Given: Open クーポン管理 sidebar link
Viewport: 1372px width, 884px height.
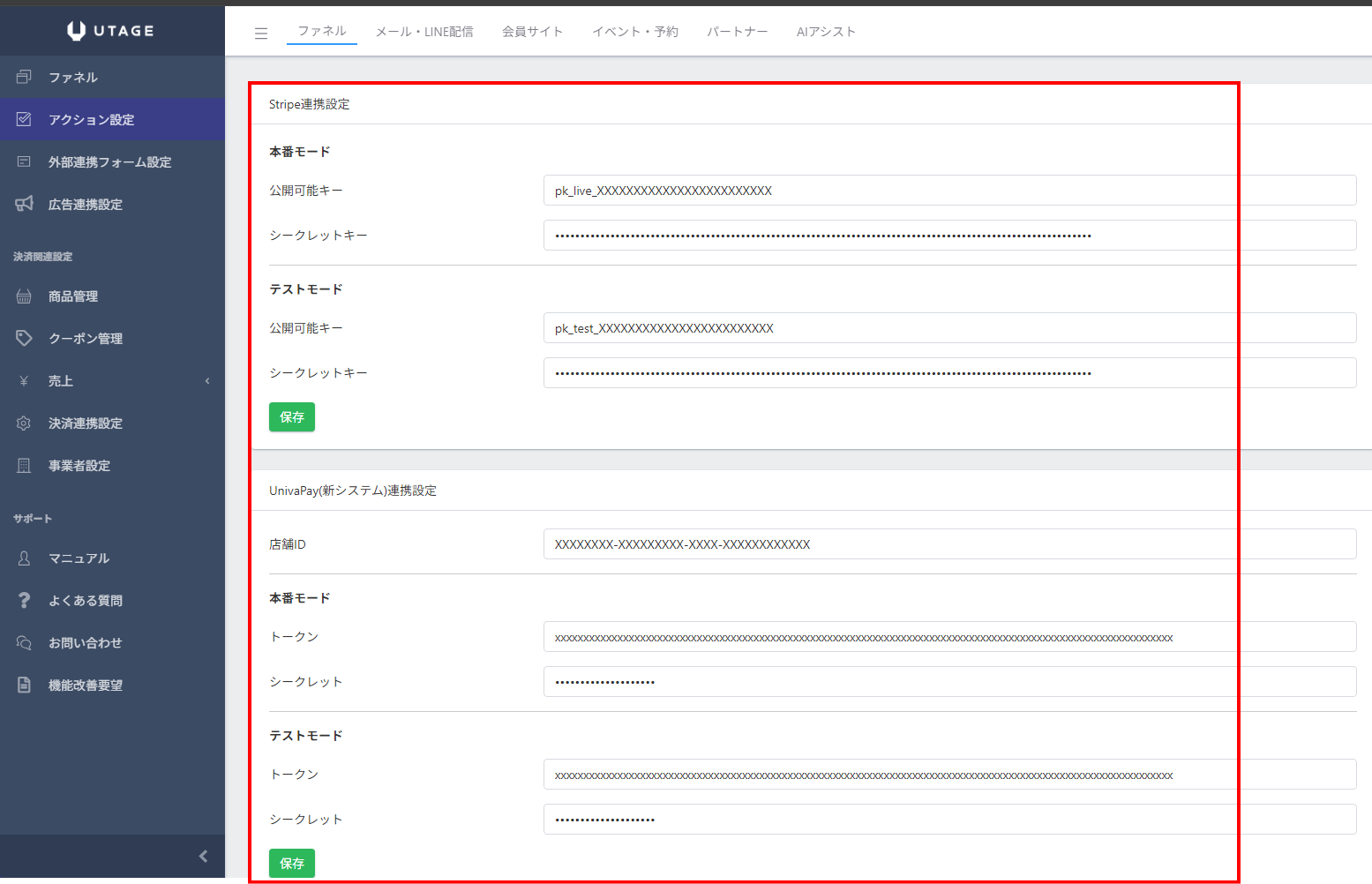Looking at the screenshot, I should [x=112, y=339].
